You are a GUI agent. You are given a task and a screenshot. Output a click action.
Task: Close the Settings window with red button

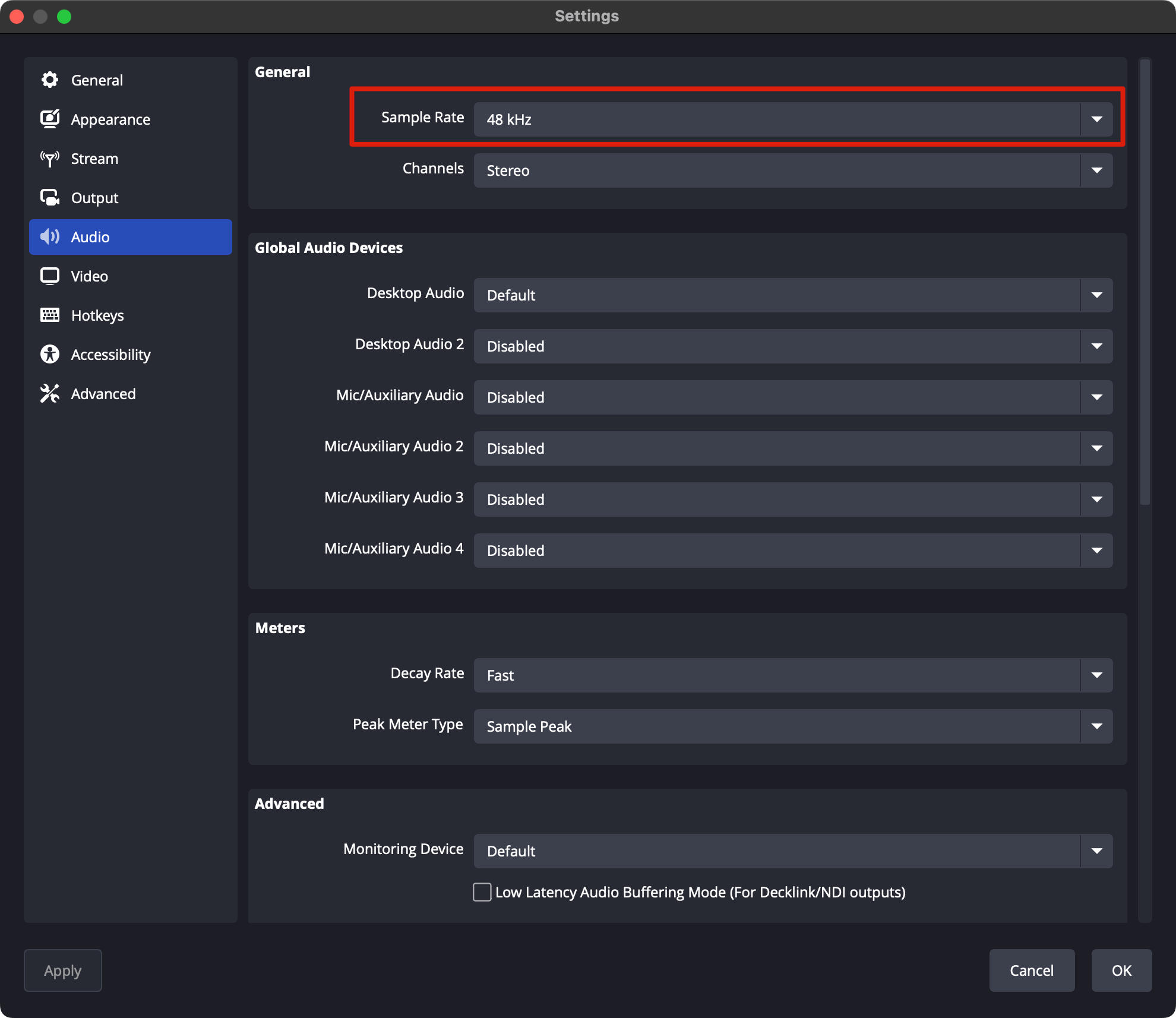[x=17, y=17]
